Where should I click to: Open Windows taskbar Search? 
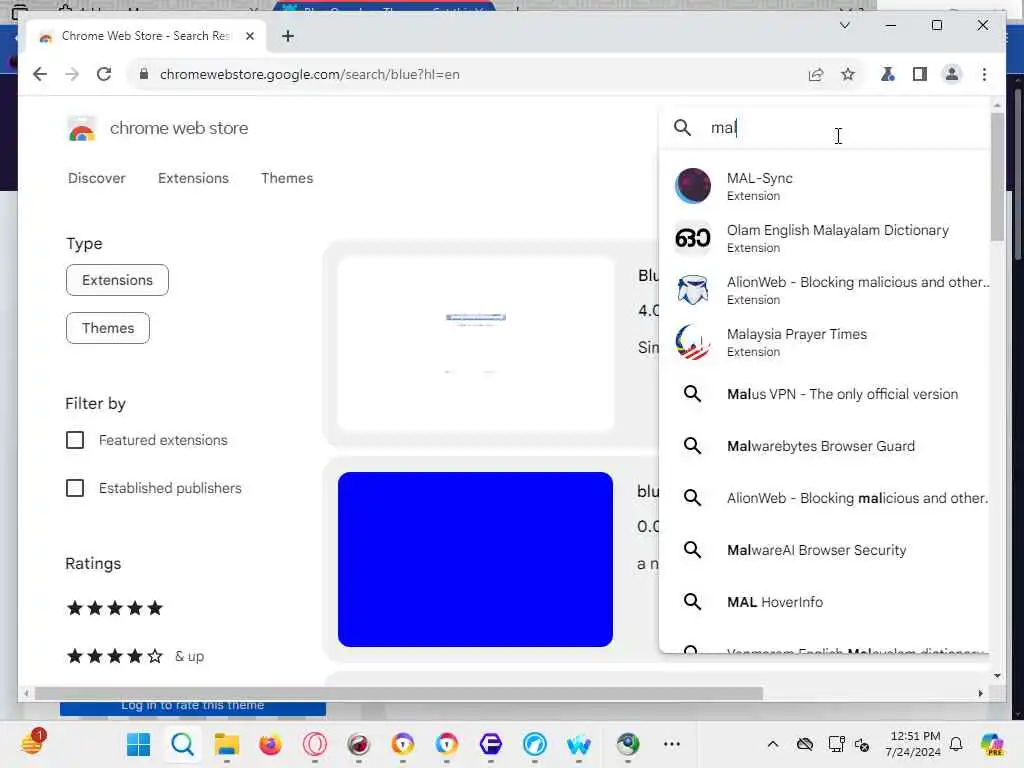[182, 744]
